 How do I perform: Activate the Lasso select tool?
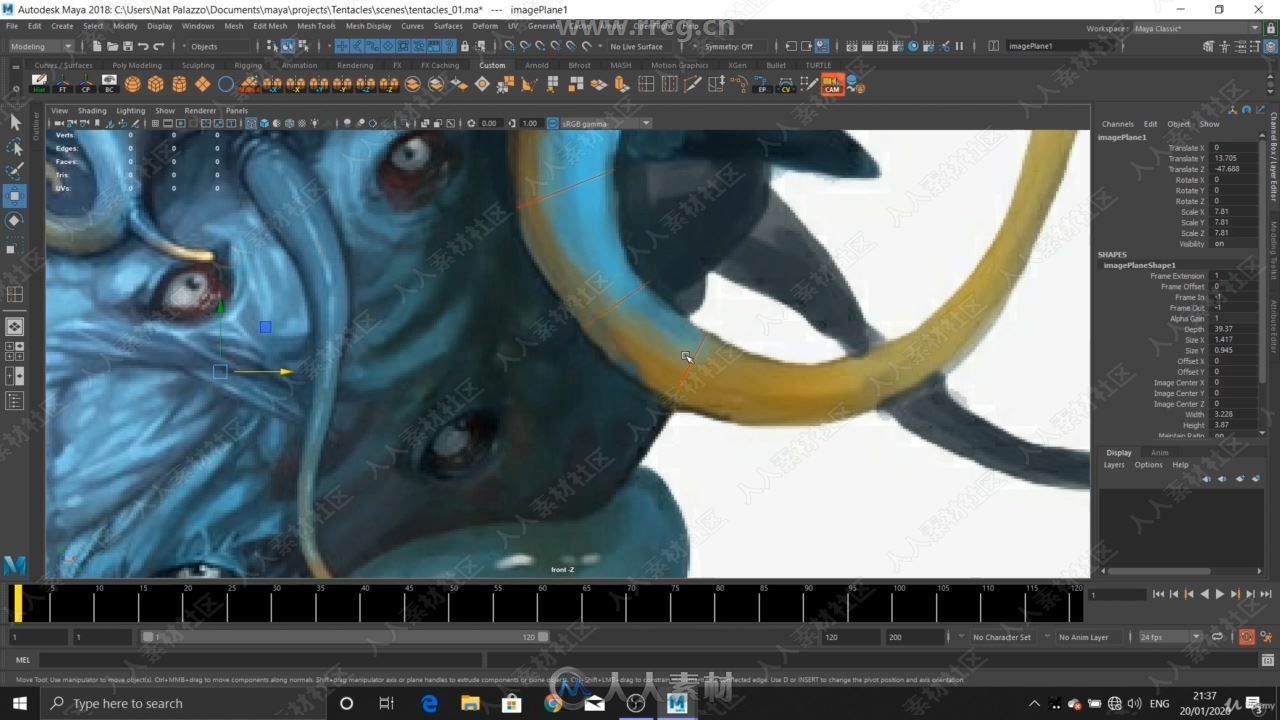point(15,147)
